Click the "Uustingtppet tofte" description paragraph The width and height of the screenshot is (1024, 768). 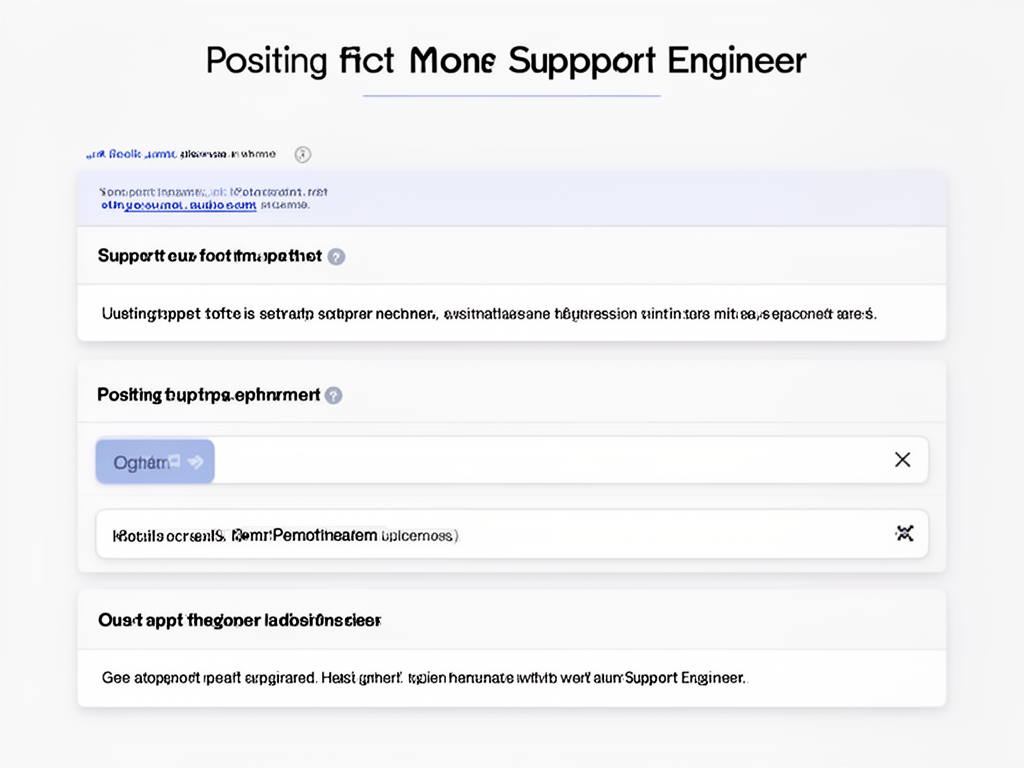[489, 314]
